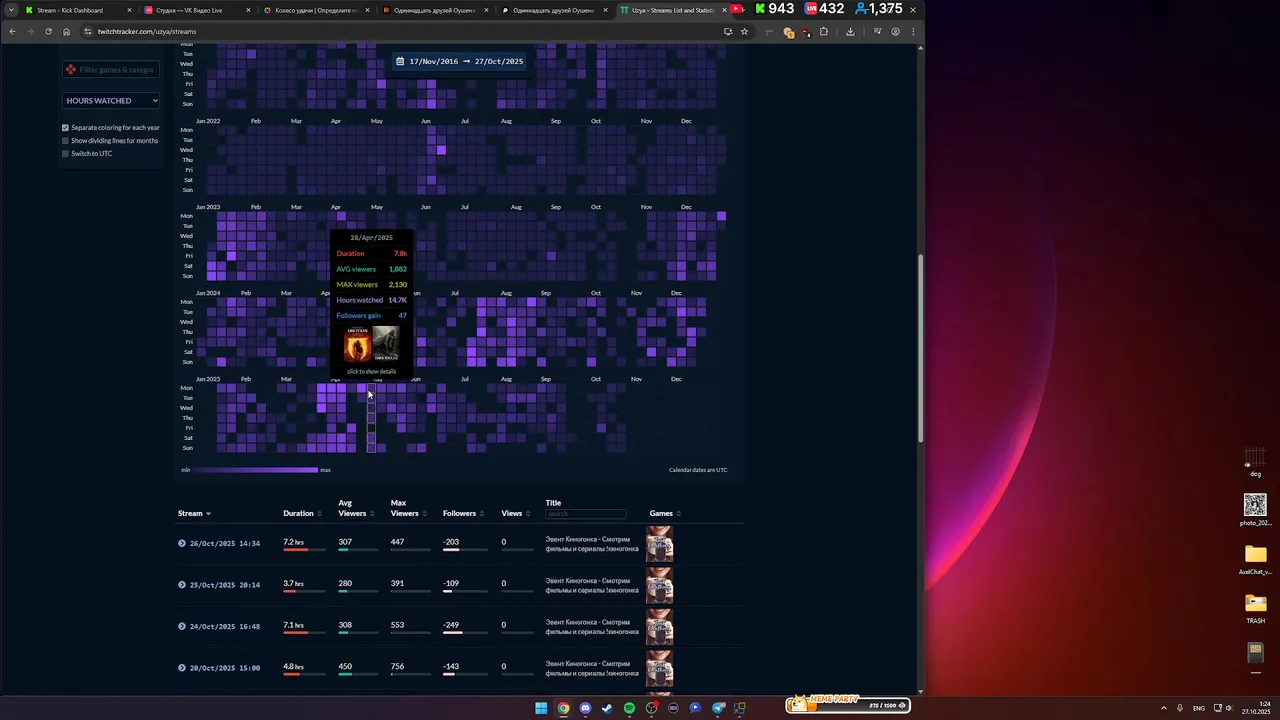Enable Switch to UTC checkbox
1280x720 pixels.
66,154
